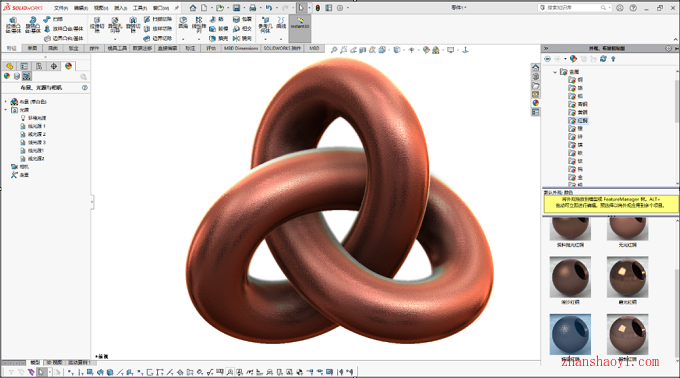Select the 黄铜 brass folder
This screenshot has height=378, width=680.
click(x=579, y=112)
